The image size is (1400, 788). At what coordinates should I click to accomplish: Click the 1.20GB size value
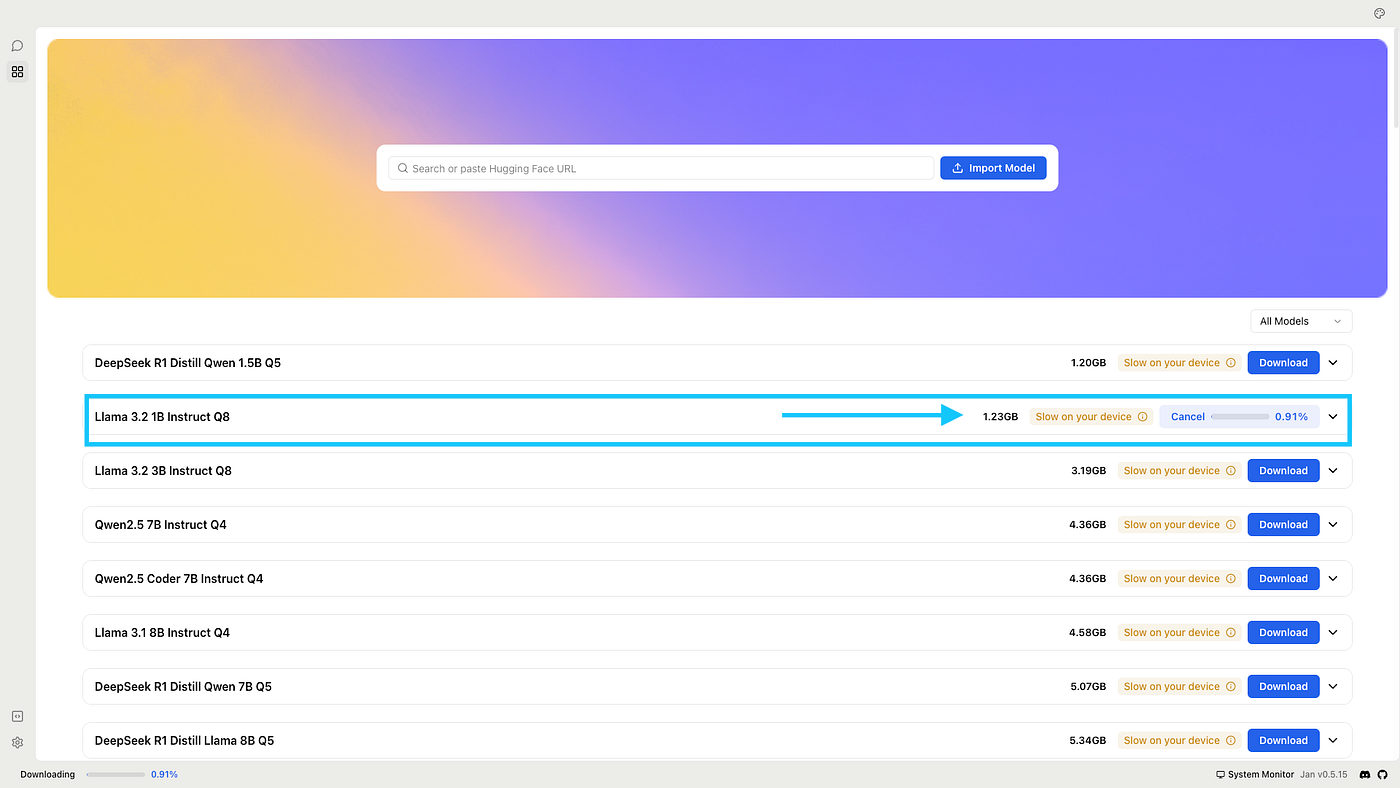coord(1088,363)
